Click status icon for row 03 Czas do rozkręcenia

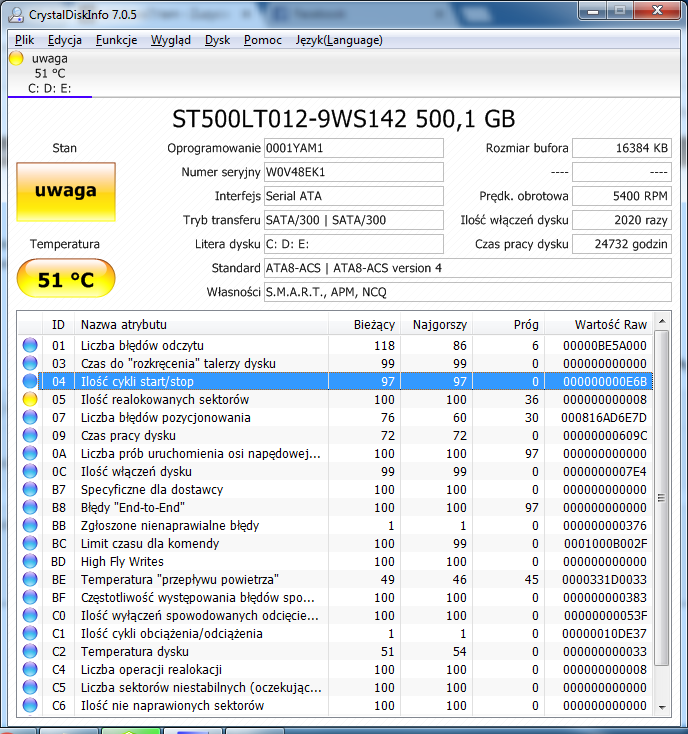point(30,363)
